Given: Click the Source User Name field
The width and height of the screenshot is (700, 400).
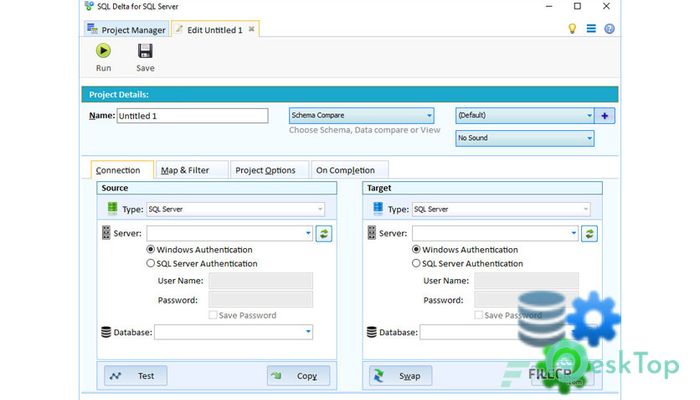Looking at the screenshot, I should (x=261, y=281).
